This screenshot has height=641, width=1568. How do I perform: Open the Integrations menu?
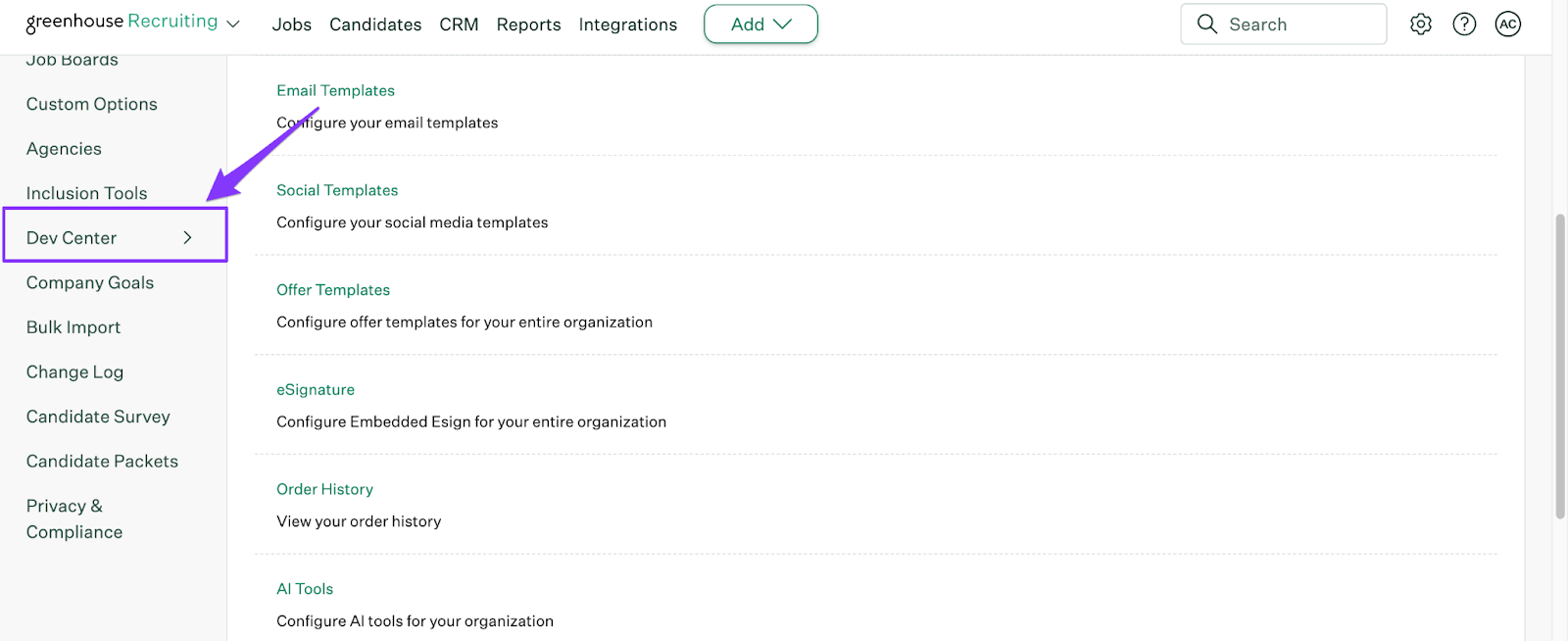click(627, 25)
